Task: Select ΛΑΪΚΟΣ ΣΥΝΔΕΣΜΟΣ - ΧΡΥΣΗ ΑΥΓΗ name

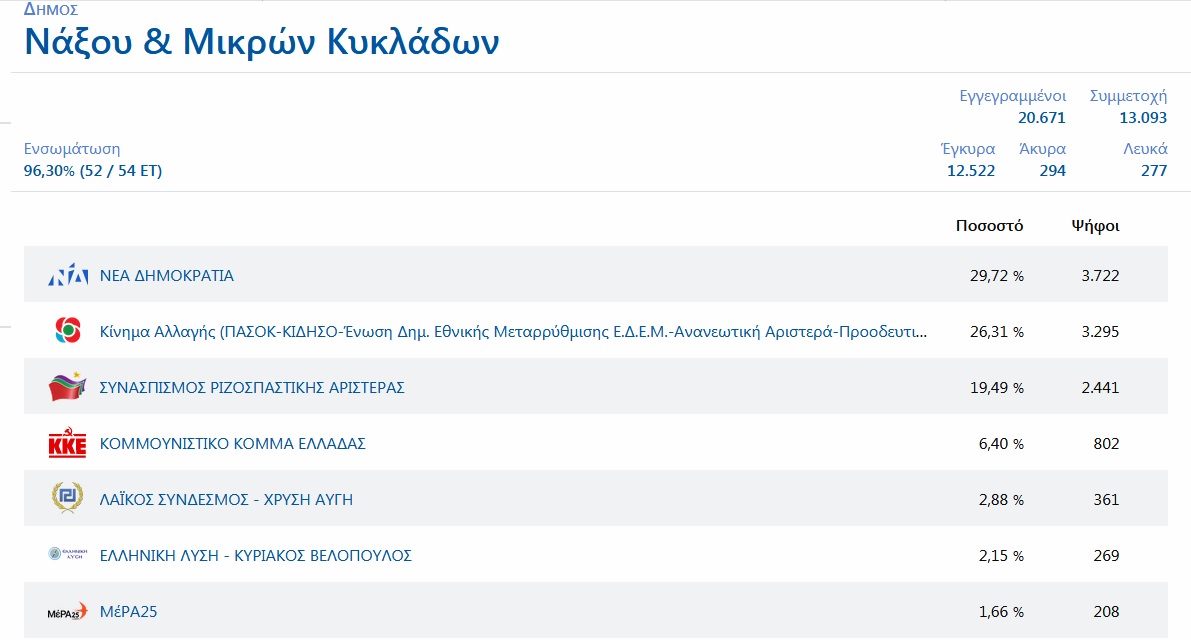Action: point(226,500)
